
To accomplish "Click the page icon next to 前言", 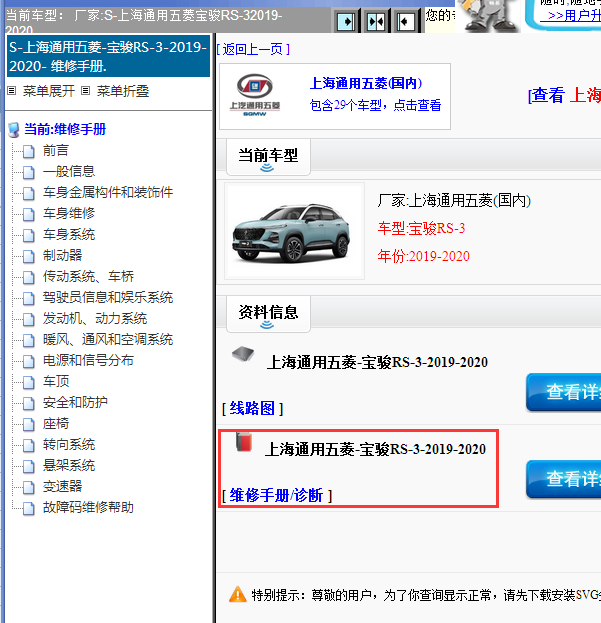I will pos(28,151).
